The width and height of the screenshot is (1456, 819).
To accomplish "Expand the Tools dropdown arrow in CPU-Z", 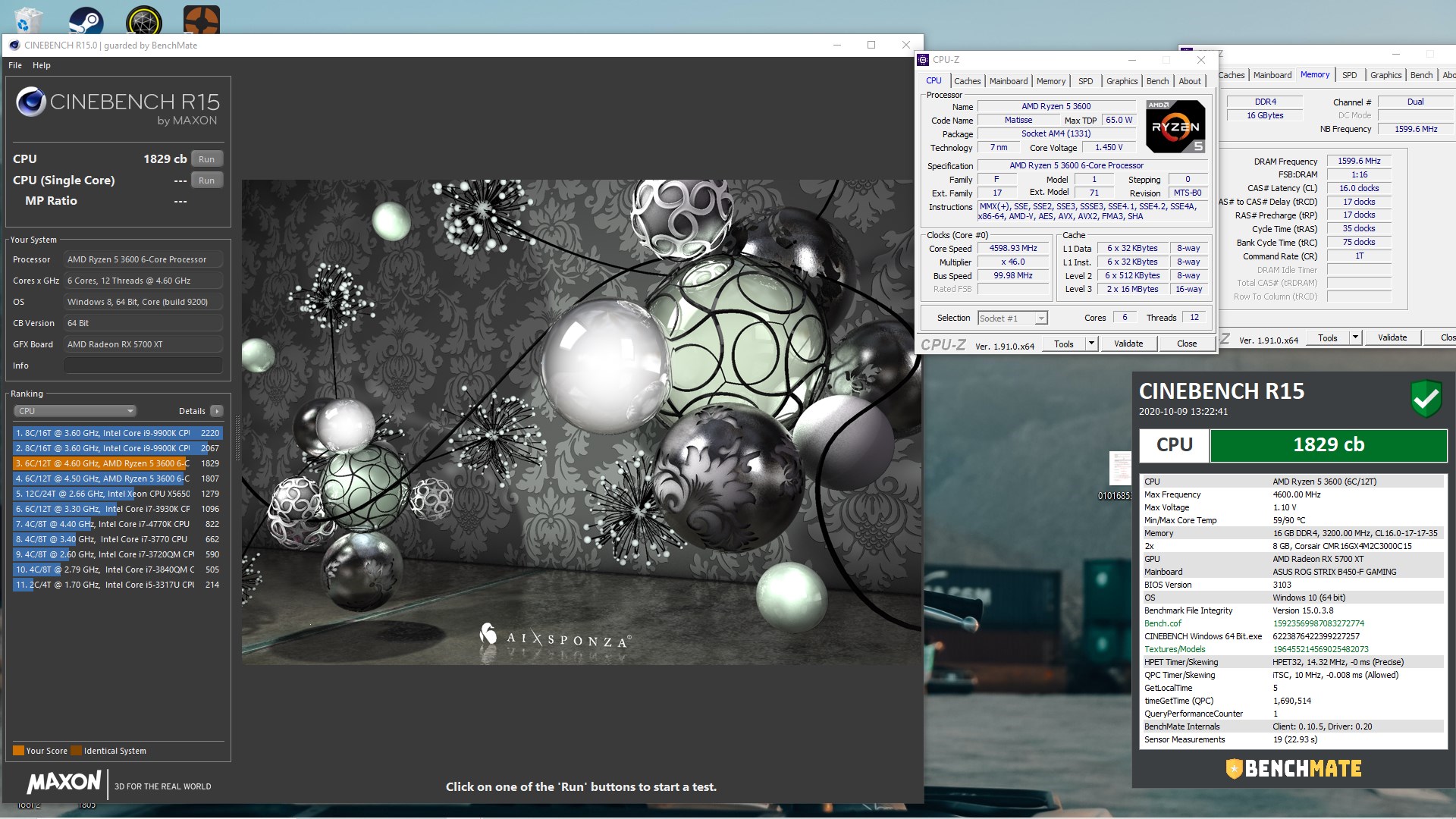I will pos(1091,344).
